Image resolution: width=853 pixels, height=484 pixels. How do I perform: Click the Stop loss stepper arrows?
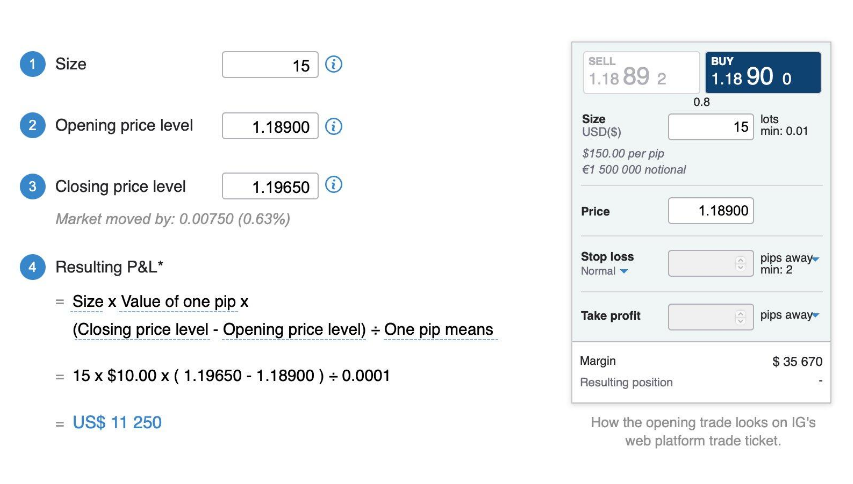[x=741, y=263]
